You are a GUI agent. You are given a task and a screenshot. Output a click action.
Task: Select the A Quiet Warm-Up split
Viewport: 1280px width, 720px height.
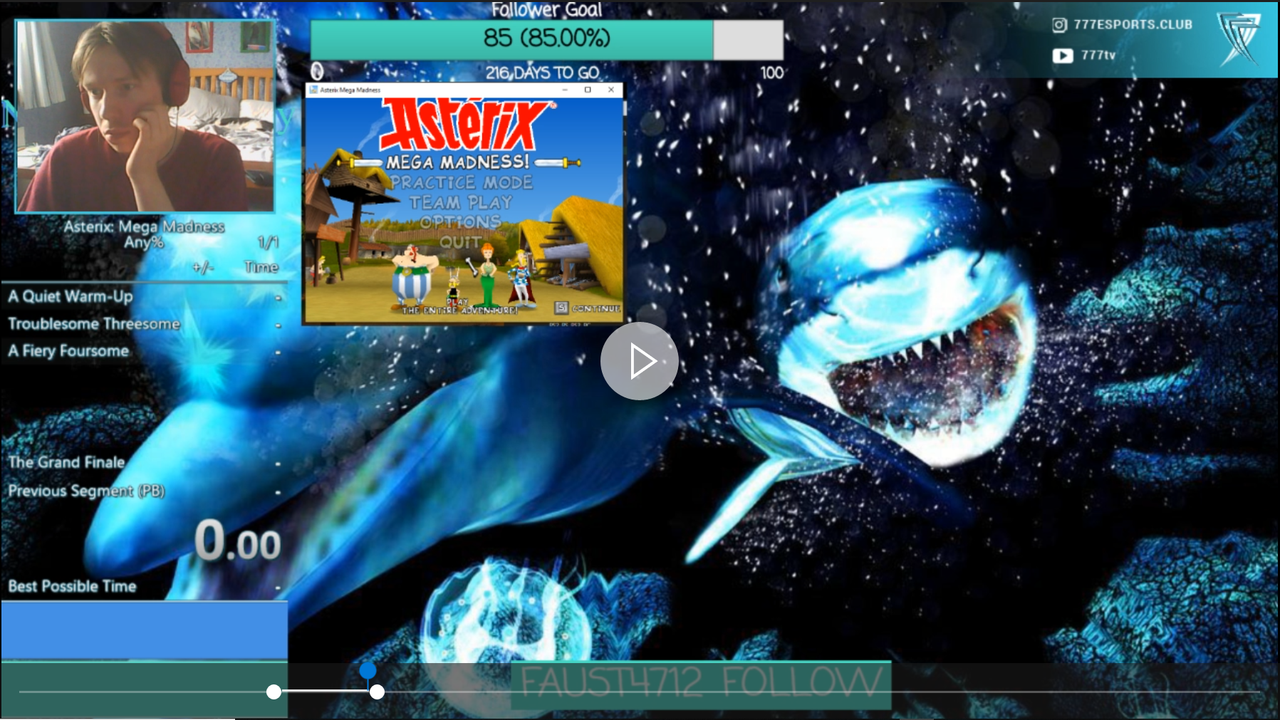144,297
